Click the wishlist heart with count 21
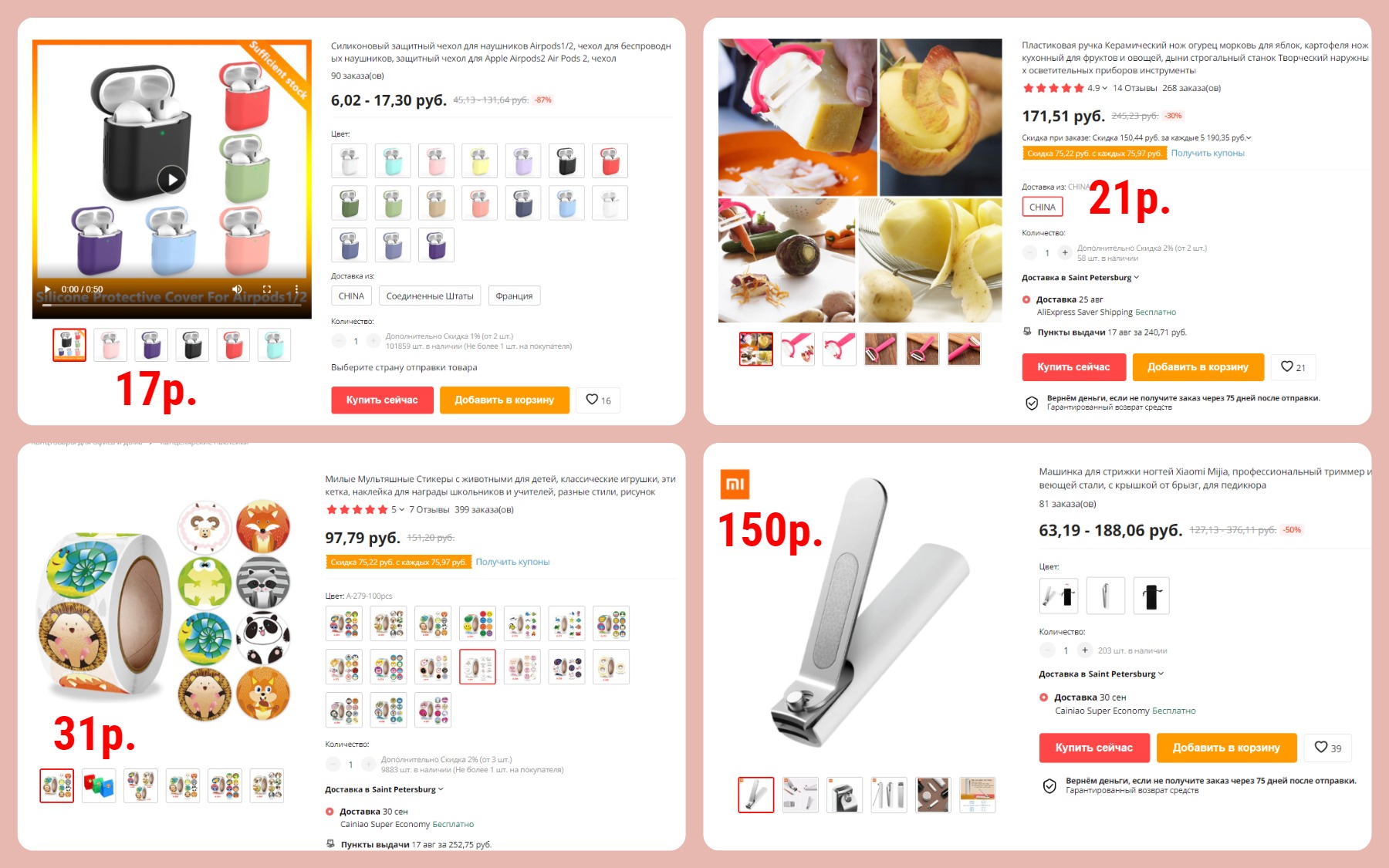The width and height of the screenshot is (1389, 868). pyautogui.click(x=1293, y=367)
